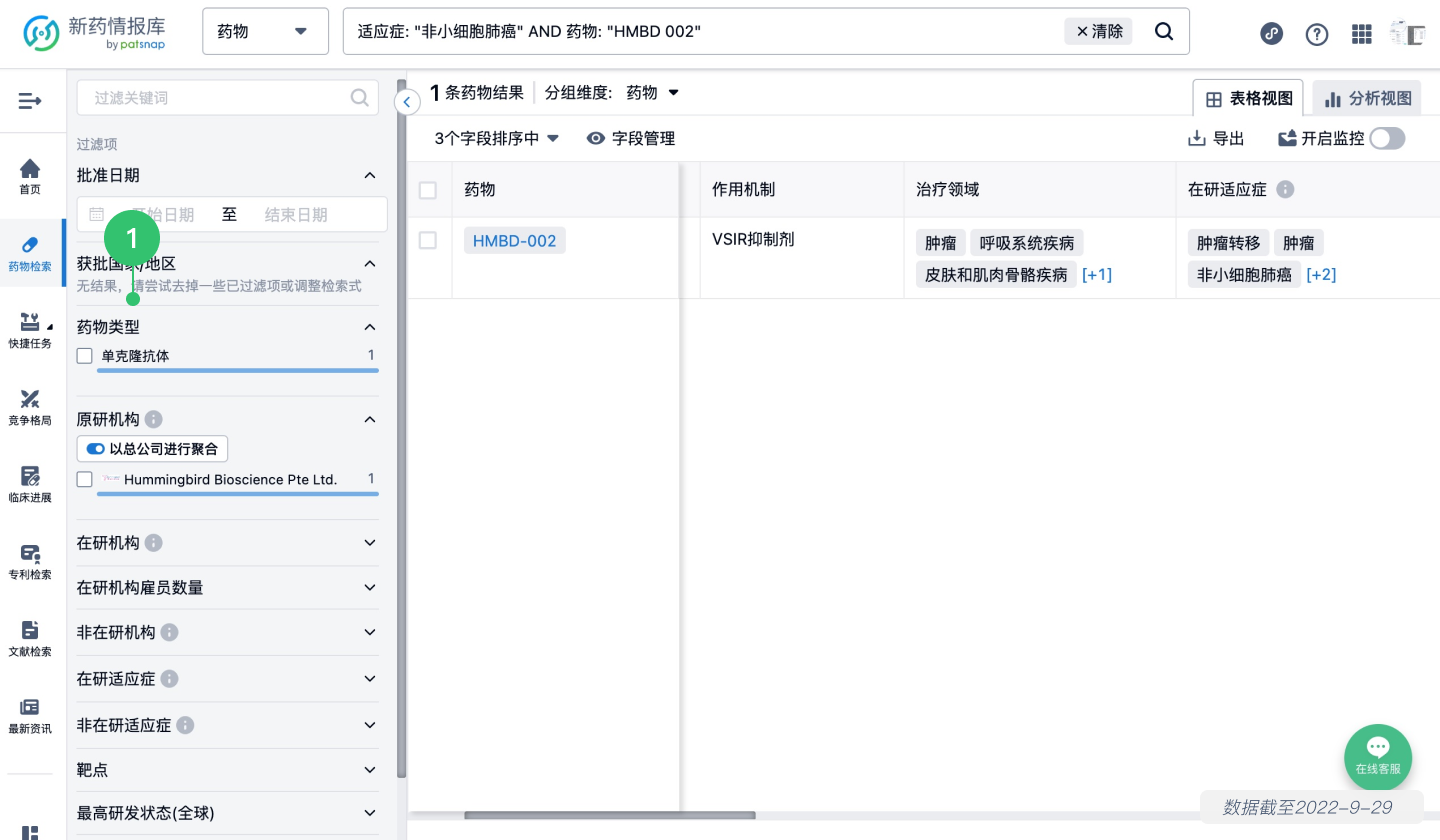Open the 药物 search type dropdown

click(x=265, y=32)
